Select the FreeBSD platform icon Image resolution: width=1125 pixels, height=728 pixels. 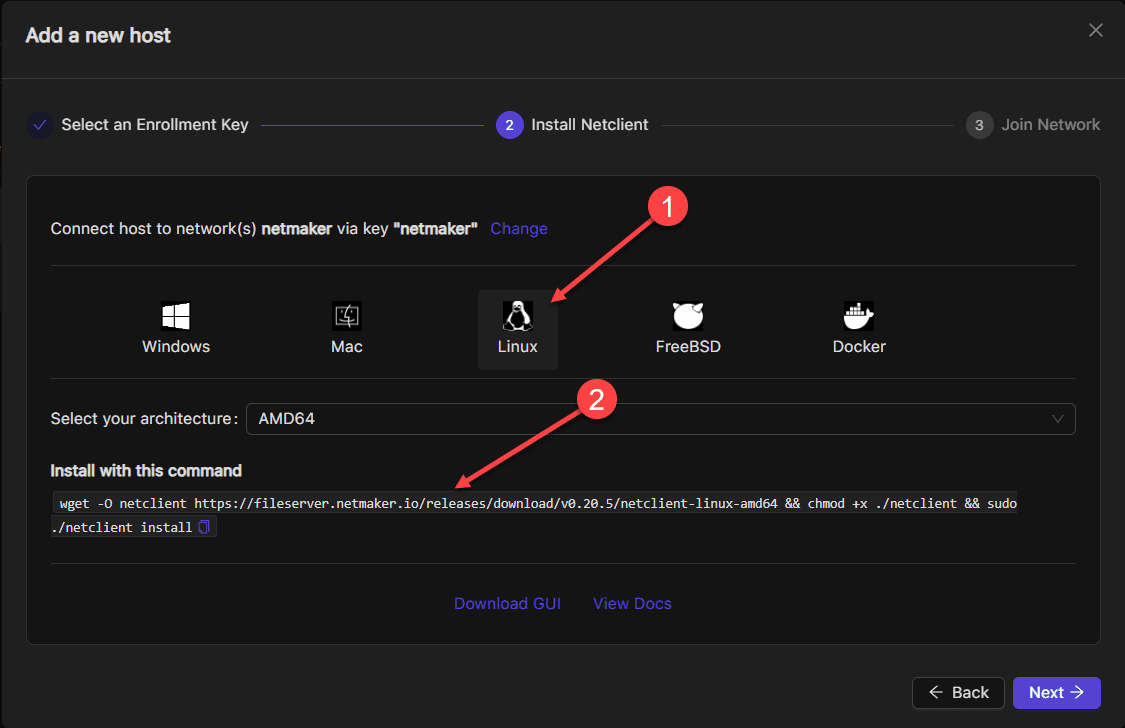pyautogui.click(x=688, y=316)
